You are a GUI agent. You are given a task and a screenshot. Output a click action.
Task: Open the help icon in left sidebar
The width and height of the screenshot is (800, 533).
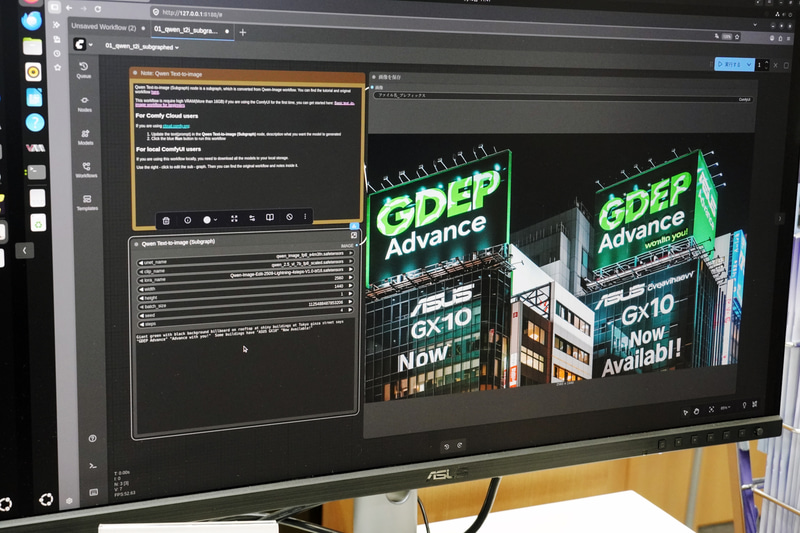92,439
